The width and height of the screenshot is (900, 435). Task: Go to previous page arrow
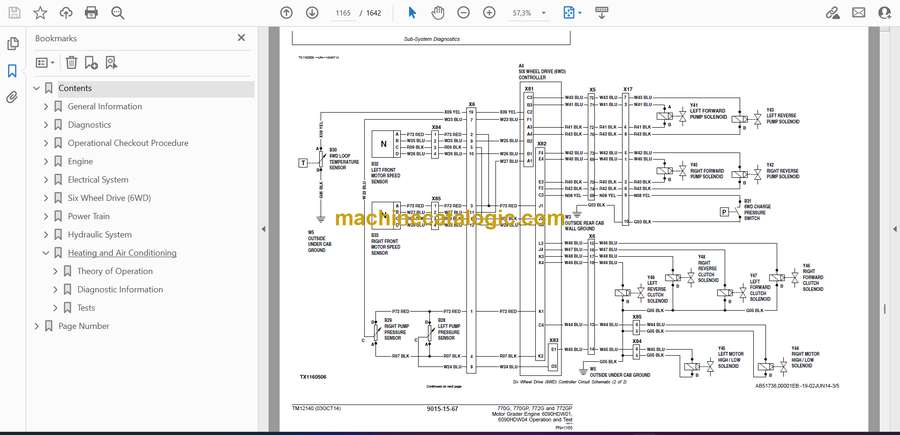[x=286, y=13]
